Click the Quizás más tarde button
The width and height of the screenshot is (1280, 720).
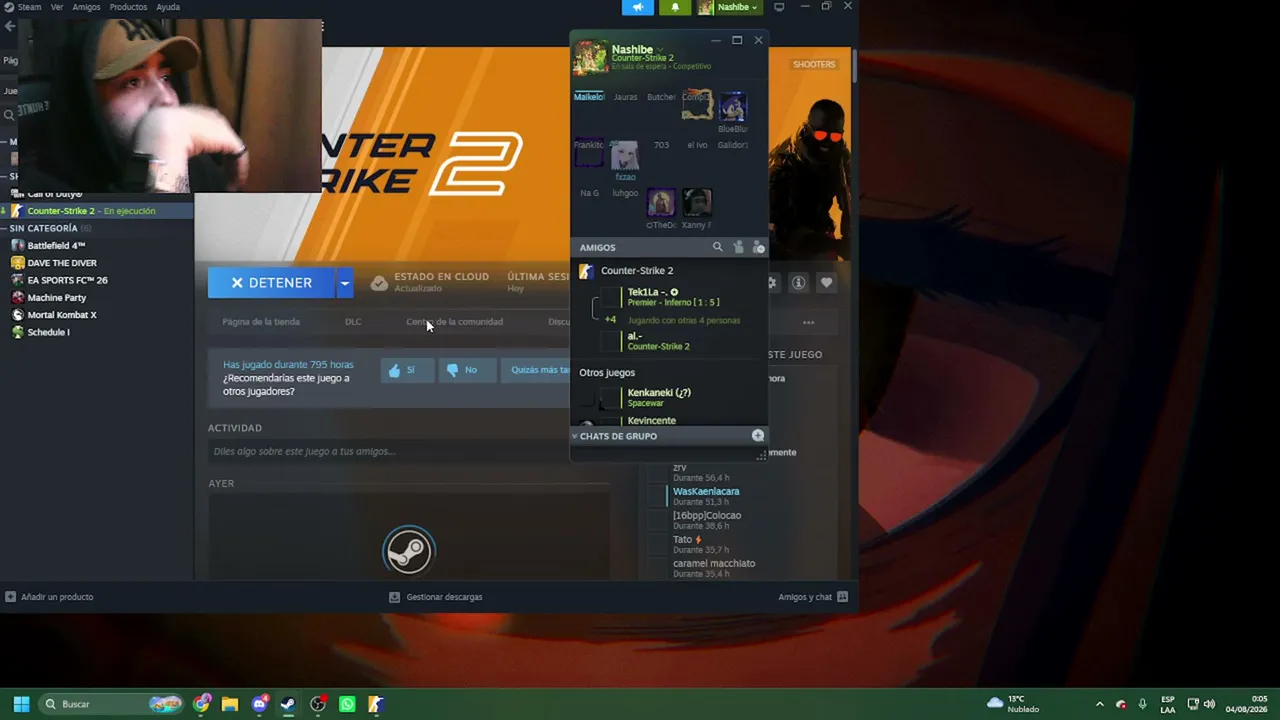[x=538, y=370]
